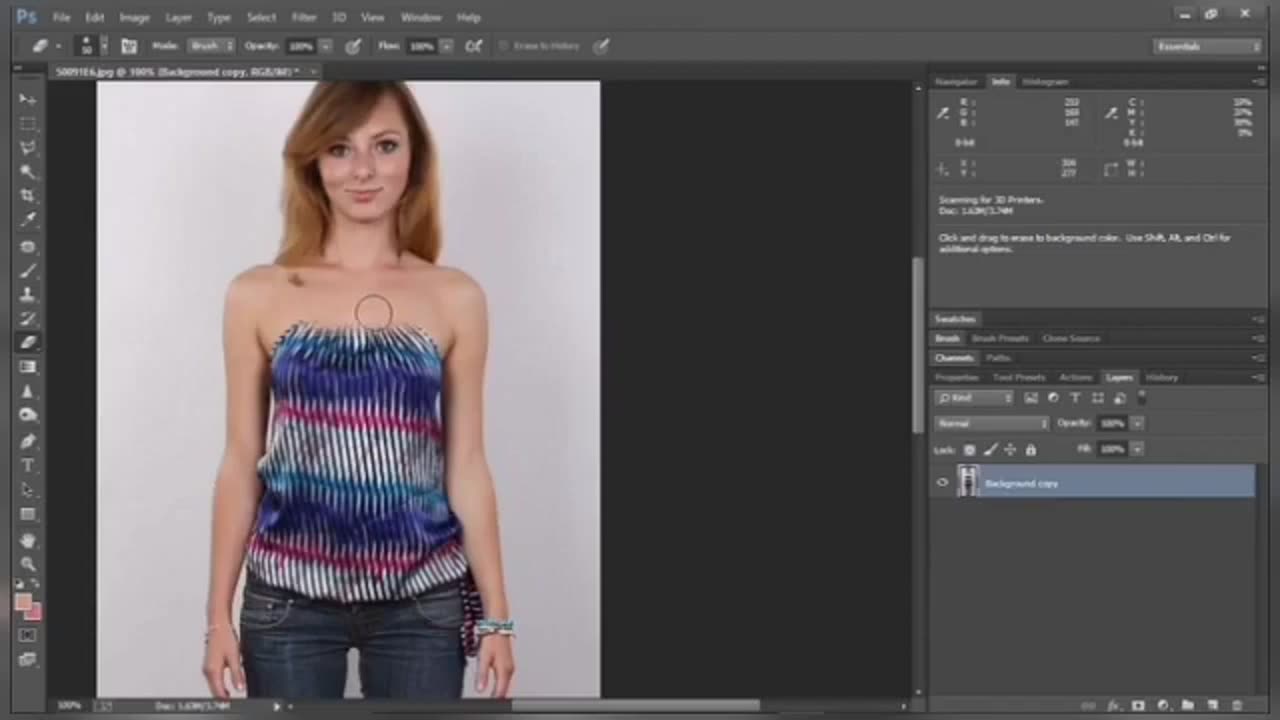Open the brush panel toggle in options bar
1280x720 pixels.
point(129,46)
